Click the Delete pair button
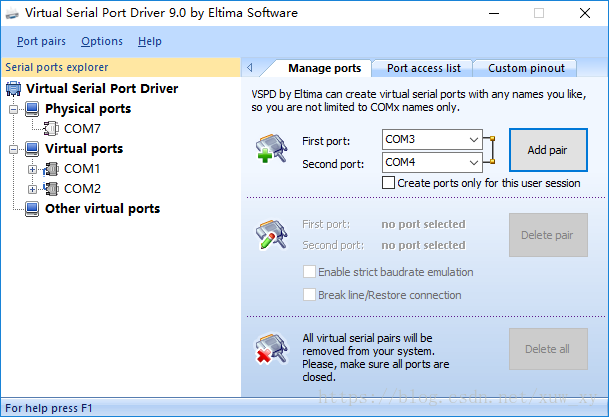 tap(548, 235)
